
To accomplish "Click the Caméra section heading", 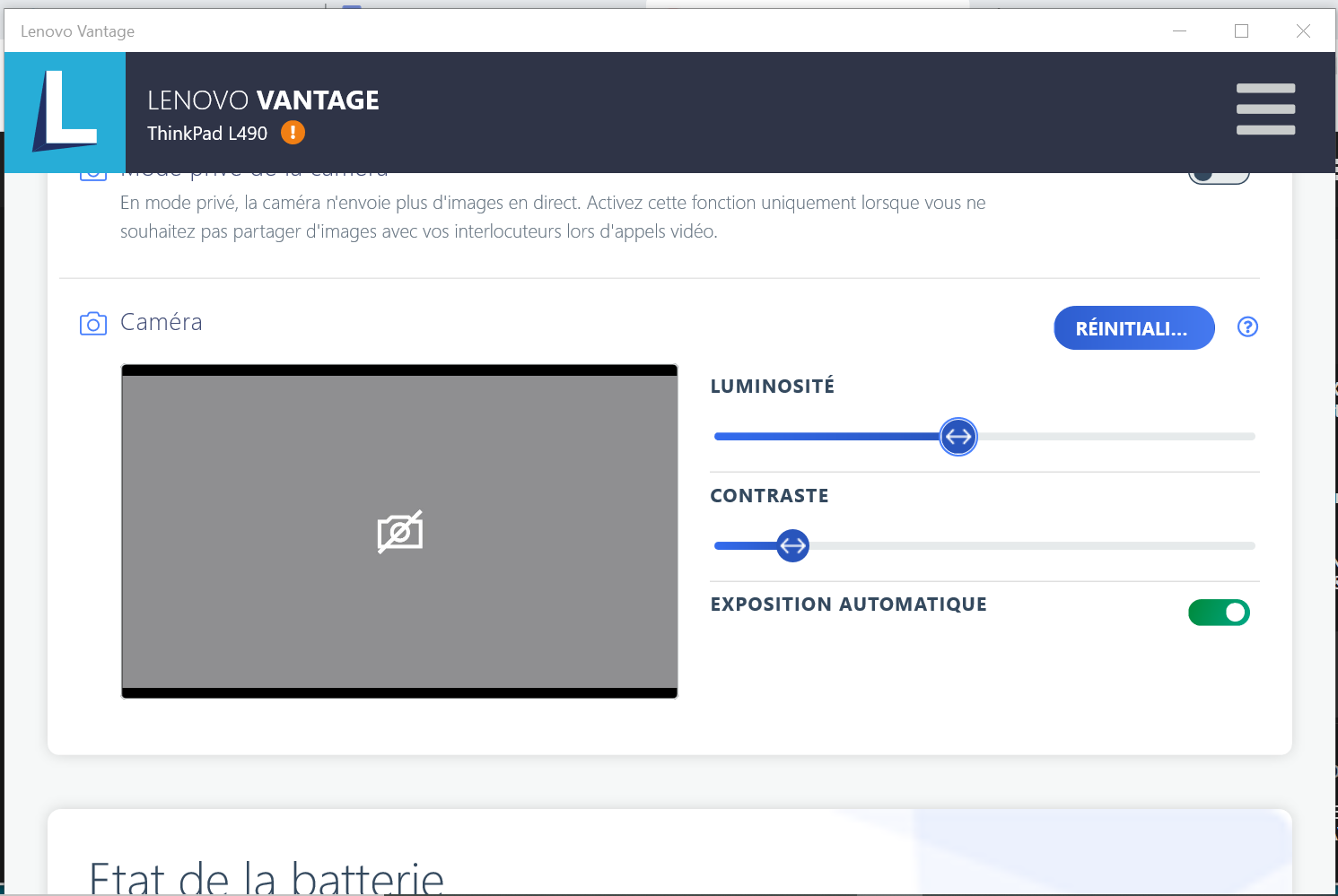I will click(162, 322).
